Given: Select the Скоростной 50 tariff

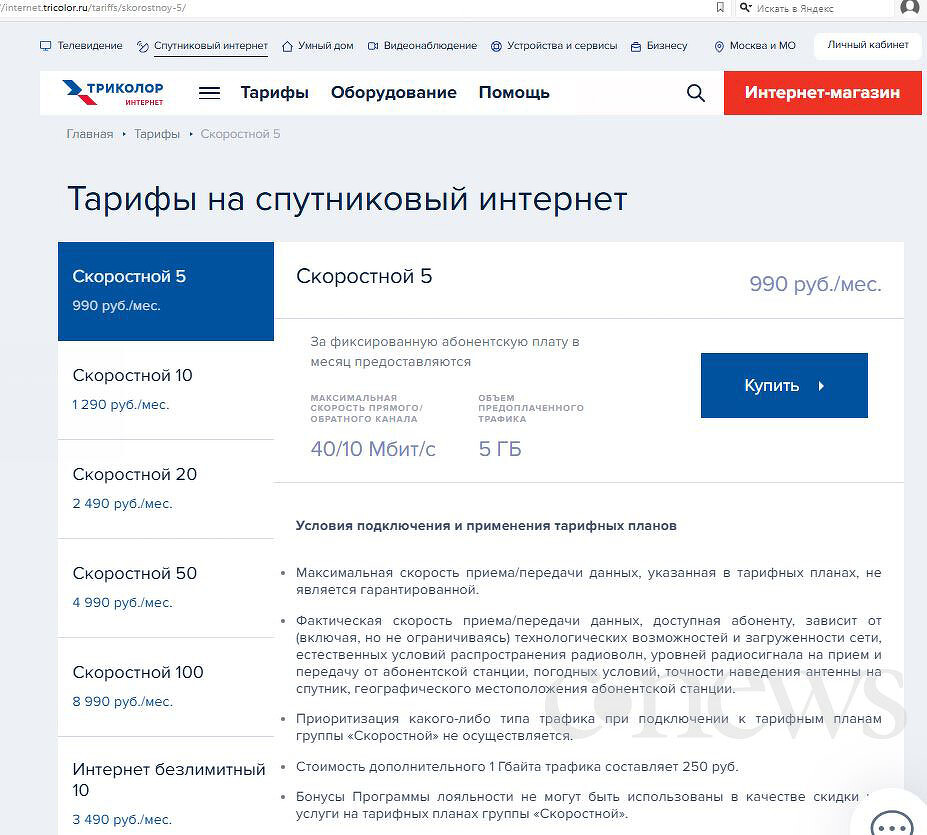Looking at the screenshot, I should pos(165,587).
